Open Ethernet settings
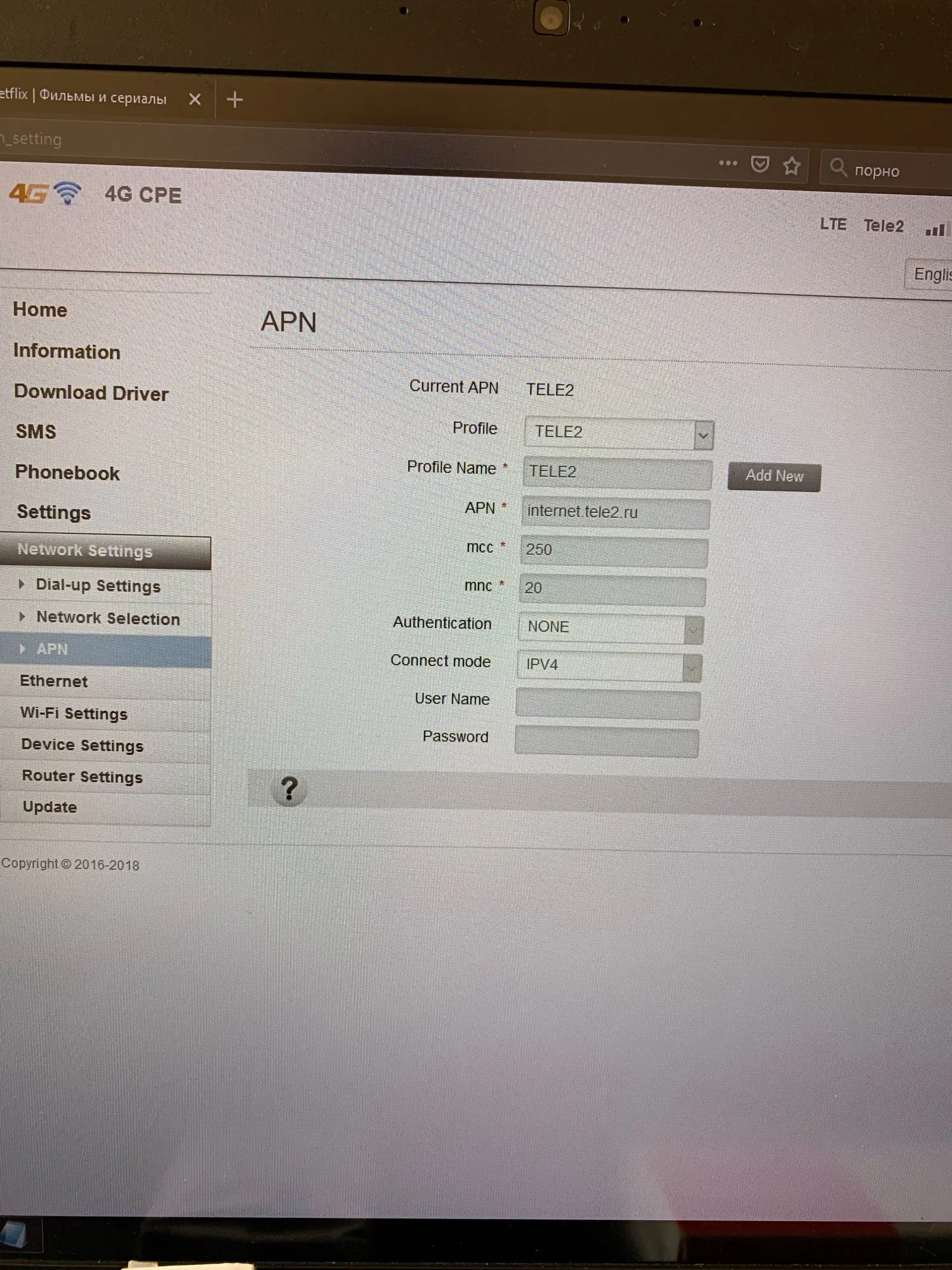The height and width of the screenshot is (1270, 952). tap(54, 681)
